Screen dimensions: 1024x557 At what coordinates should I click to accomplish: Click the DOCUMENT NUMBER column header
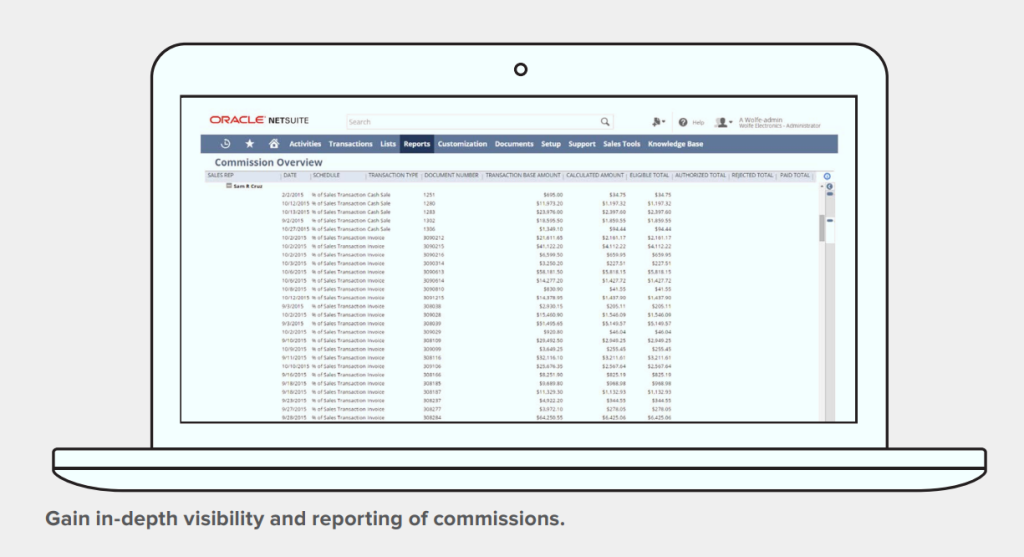451,175
